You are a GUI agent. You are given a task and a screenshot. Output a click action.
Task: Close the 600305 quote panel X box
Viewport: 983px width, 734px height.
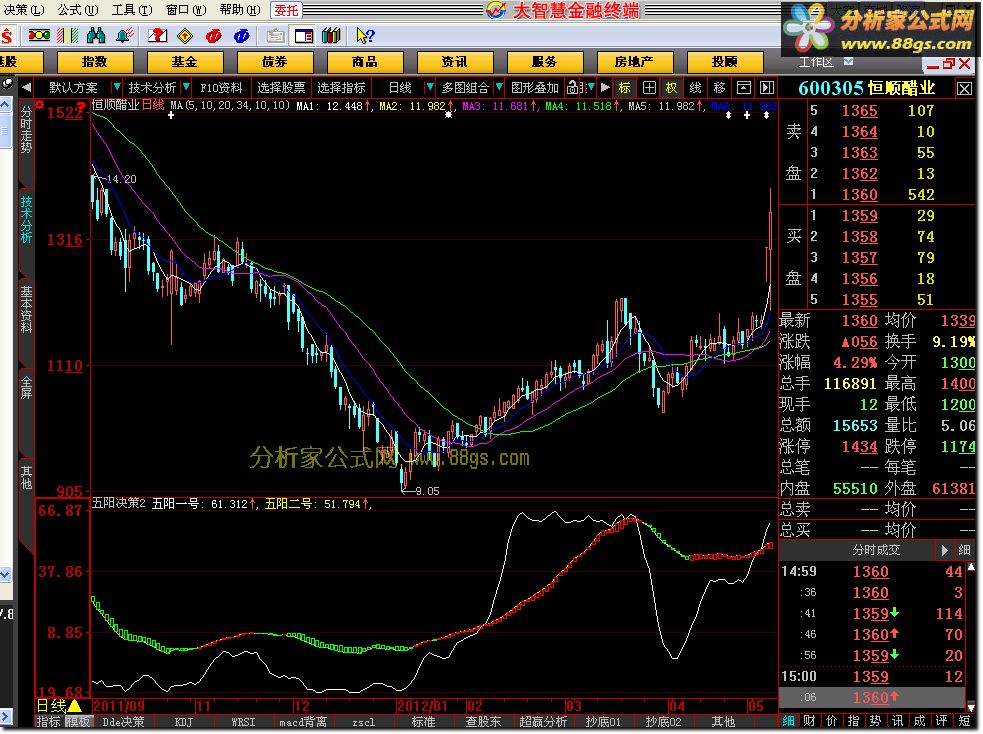tap(964, 88)
